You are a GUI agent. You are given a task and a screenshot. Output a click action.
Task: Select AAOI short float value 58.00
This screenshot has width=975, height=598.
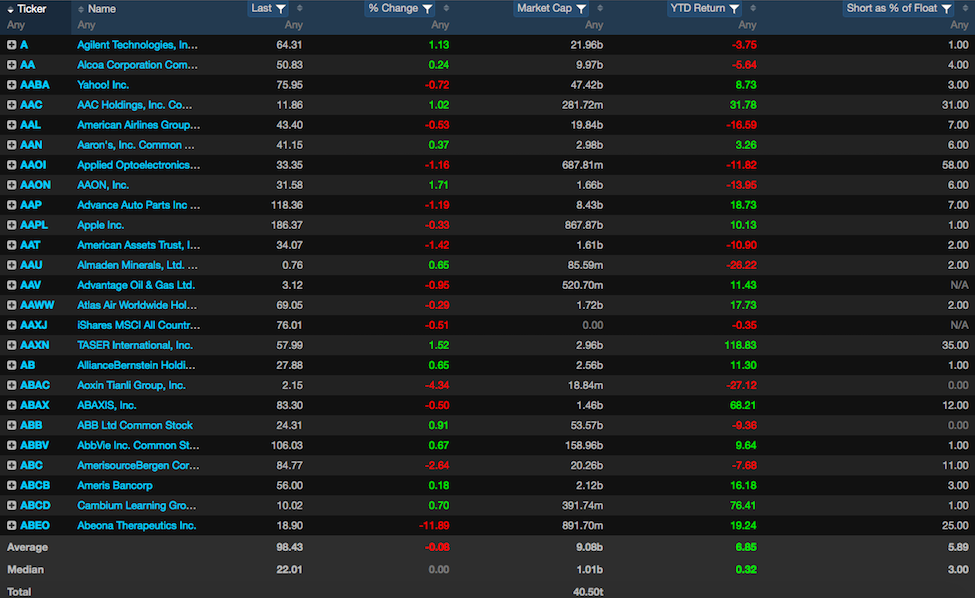point(955,165)
